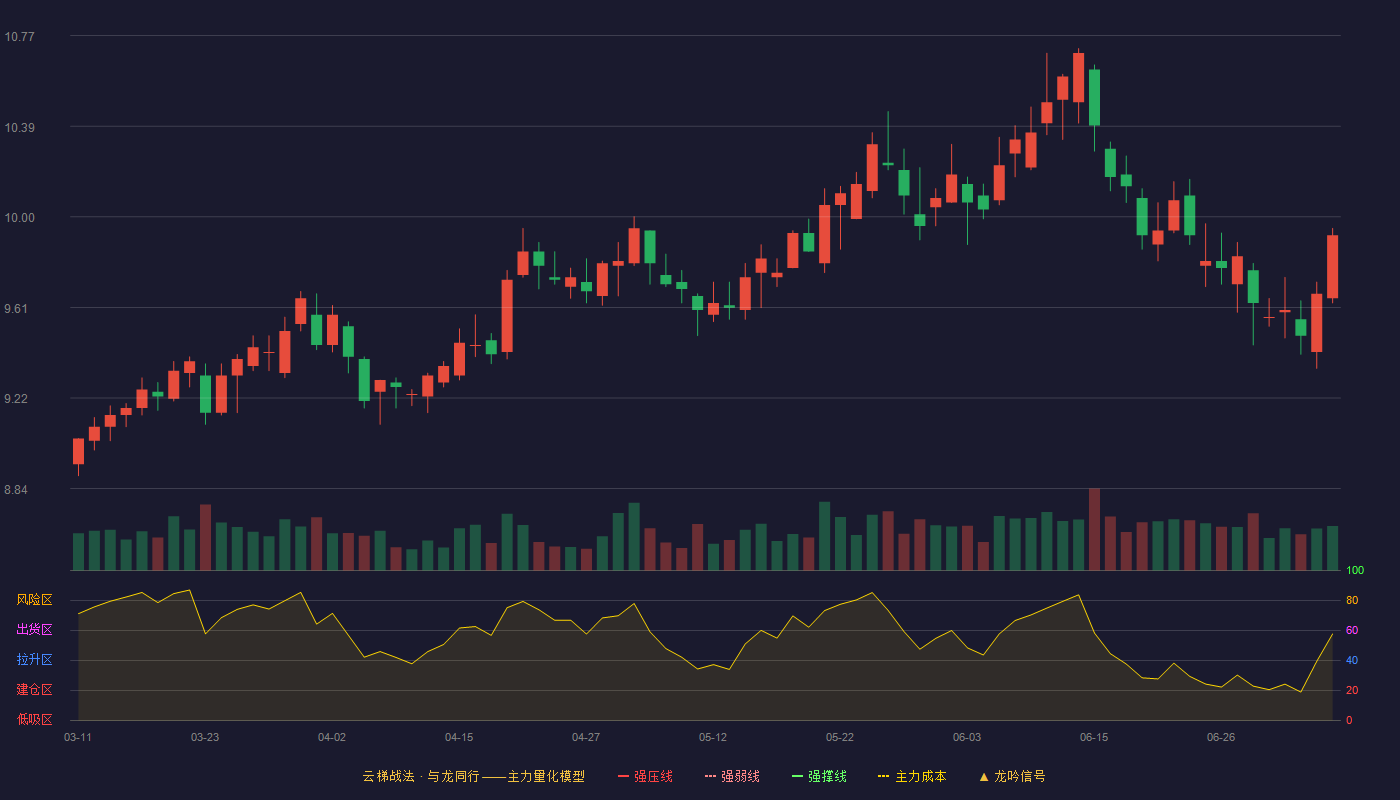Toggle the 强压线 legend item

645,776
